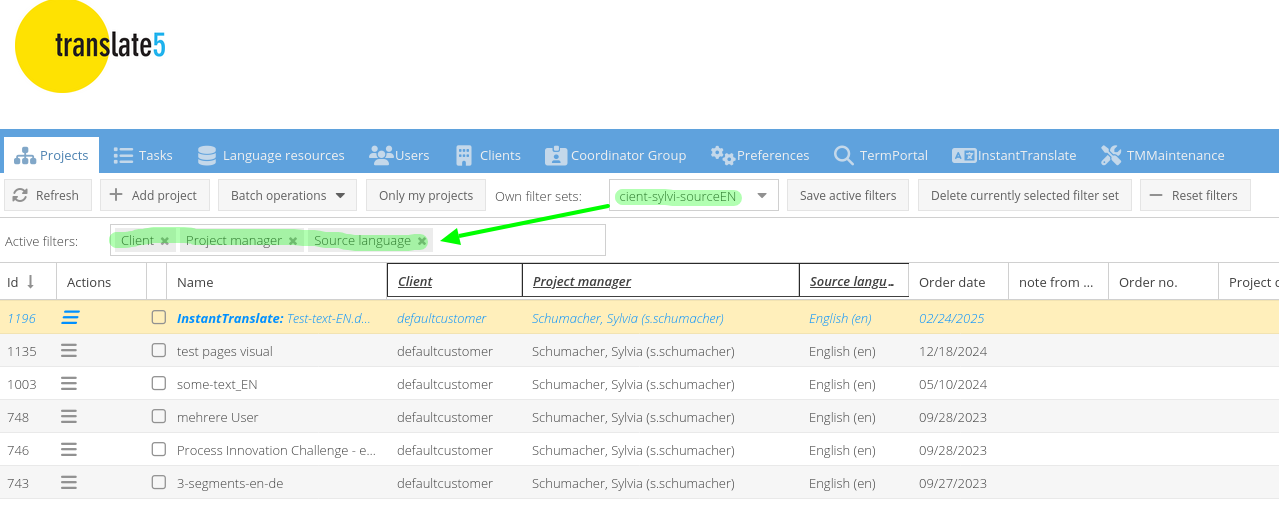Image resolution: width=1279 pixels, height=529 pixels.
Task: Remove the Source language filter tag
Action: (422, 241)
